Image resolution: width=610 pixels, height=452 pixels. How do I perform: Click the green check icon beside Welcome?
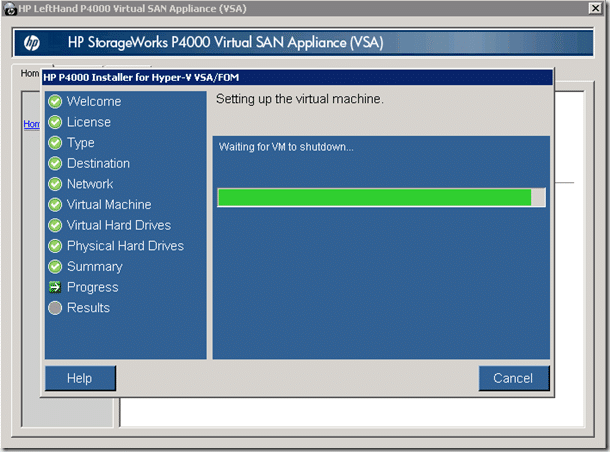coord(55,102)
